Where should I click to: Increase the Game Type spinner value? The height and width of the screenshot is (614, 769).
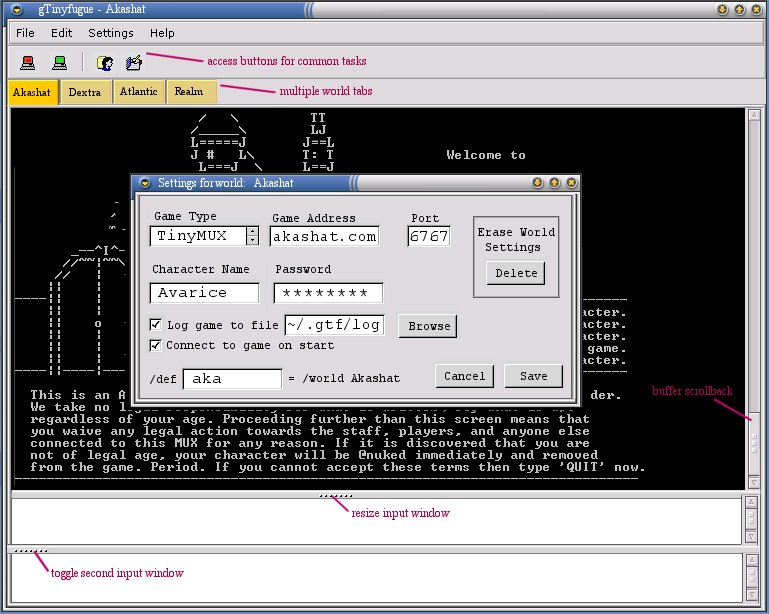tap(253, 231)
